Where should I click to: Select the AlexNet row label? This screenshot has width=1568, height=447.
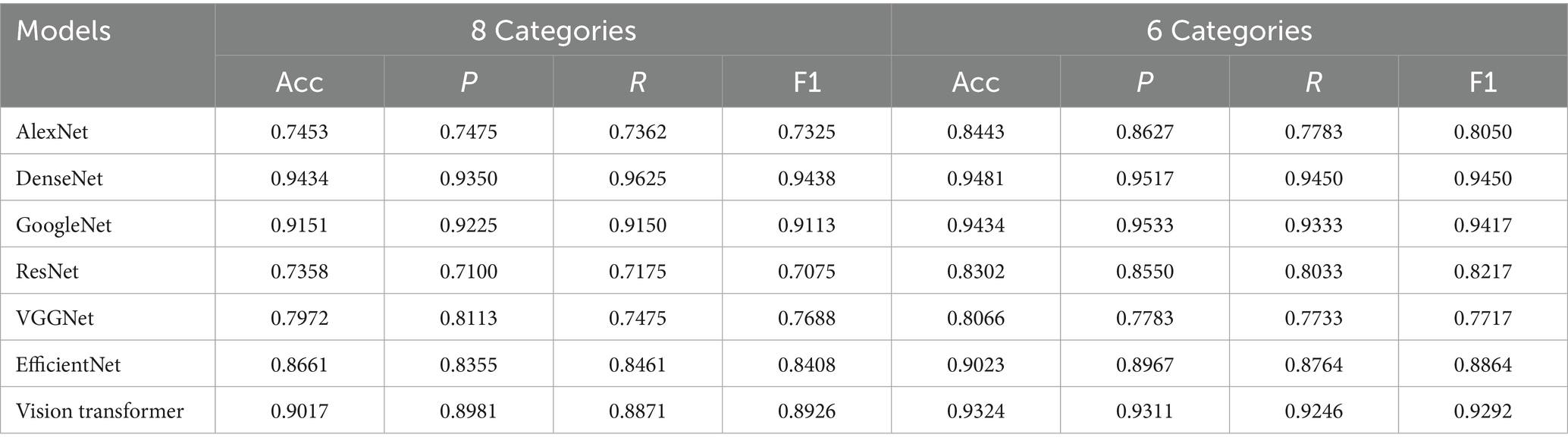click(x=52, y=132)
